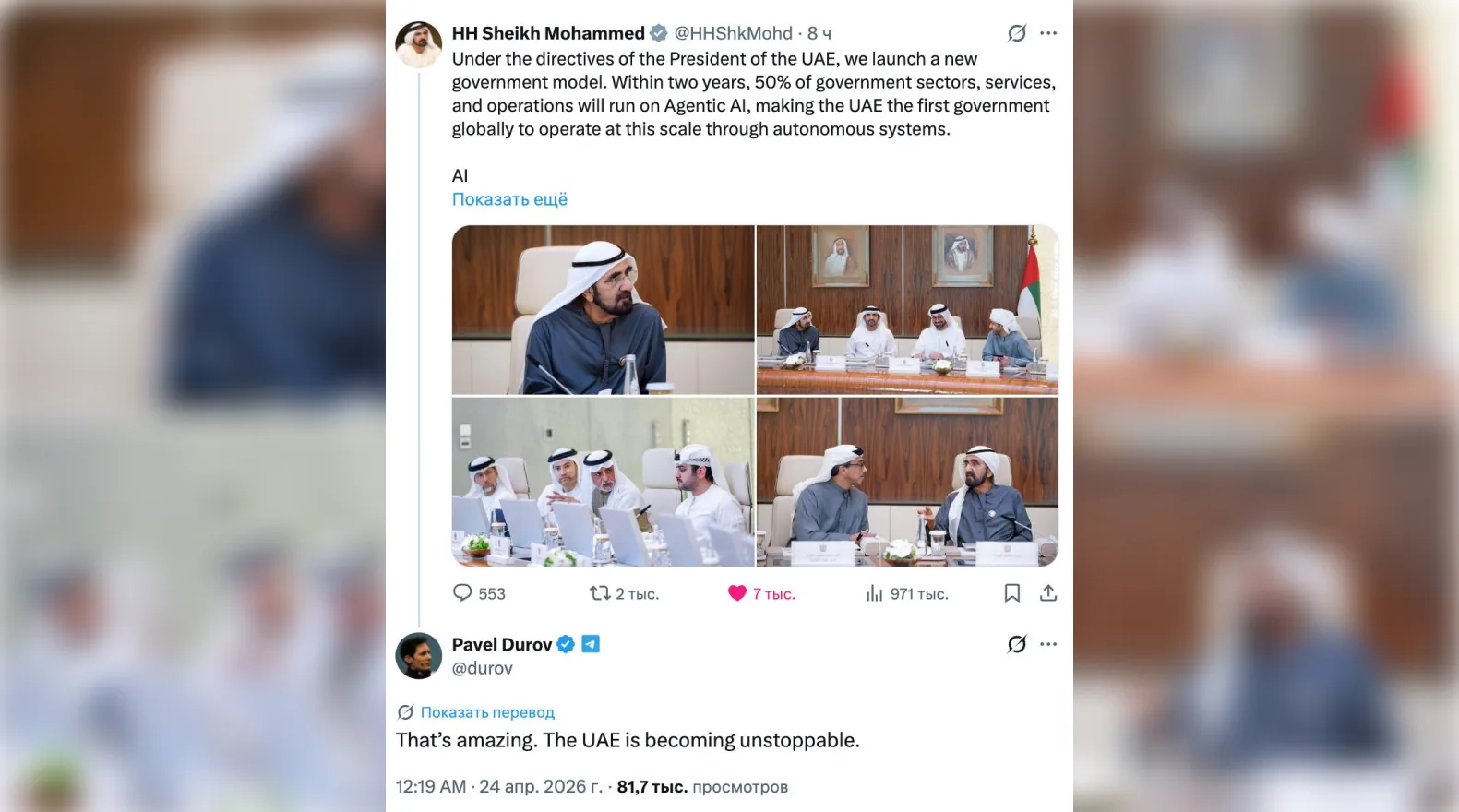Open the three-dot menu on Pavel Durov's reply

pos(1048,644)
